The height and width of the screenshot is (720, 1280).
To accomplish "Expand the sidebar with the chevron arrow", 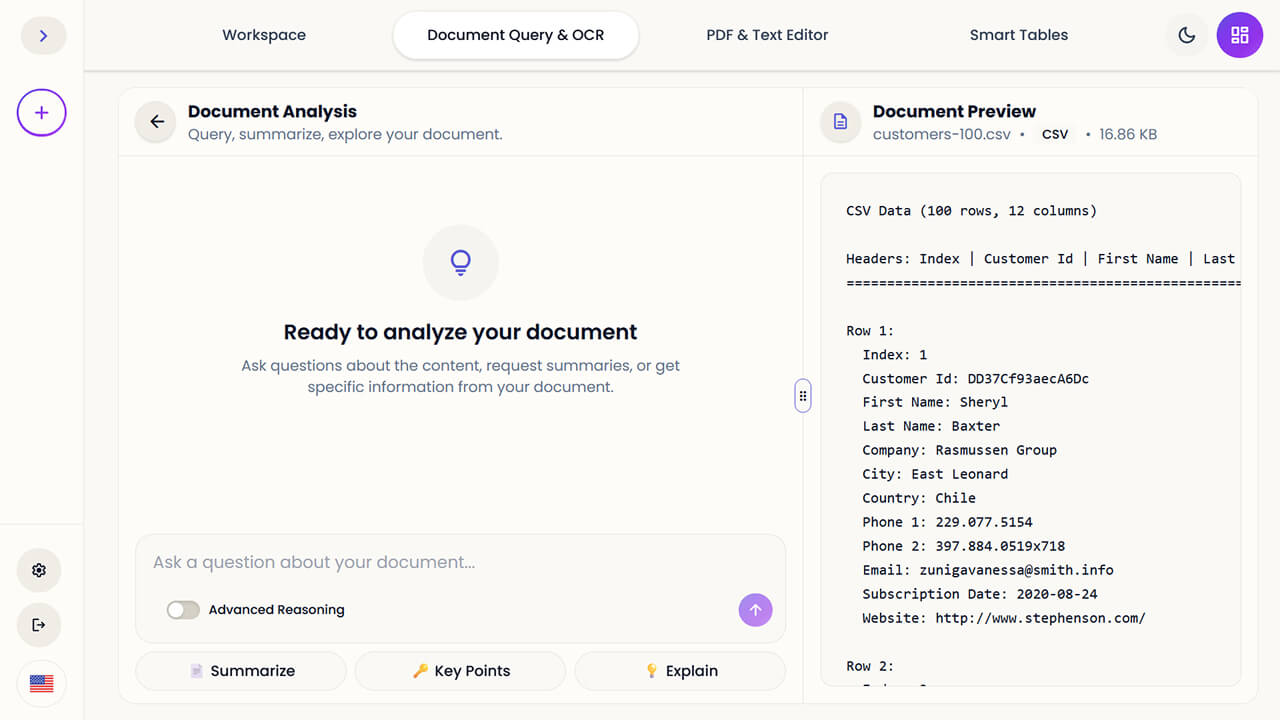I will 43,35.
